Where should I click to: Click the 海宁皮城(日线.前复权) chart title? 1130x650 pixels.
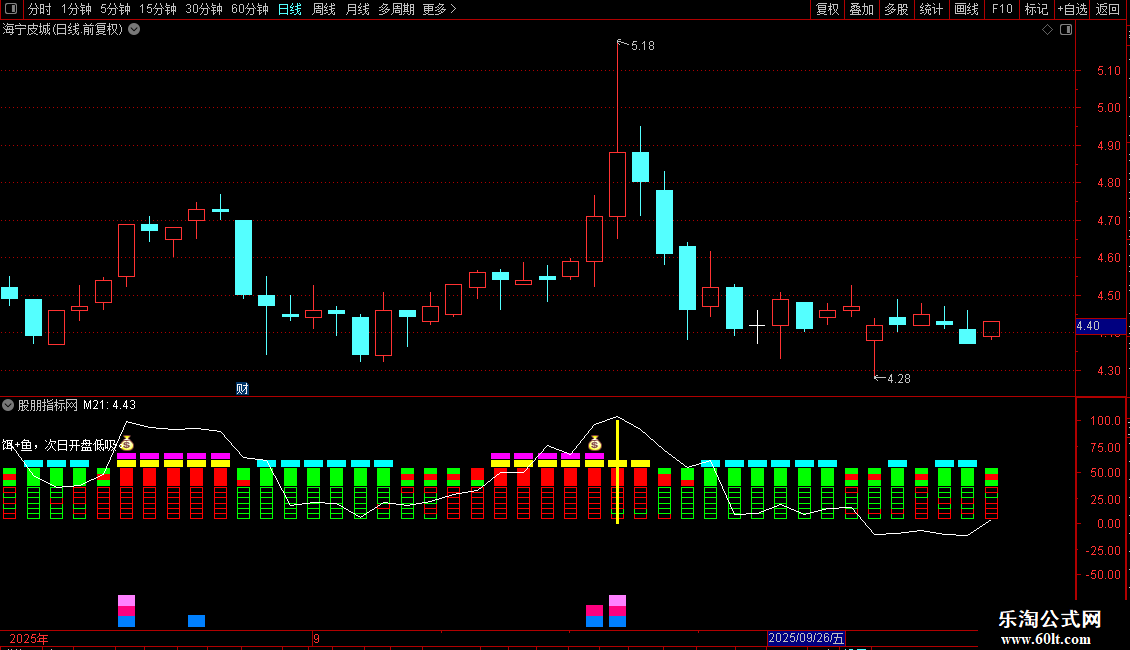tap(63, 30)
